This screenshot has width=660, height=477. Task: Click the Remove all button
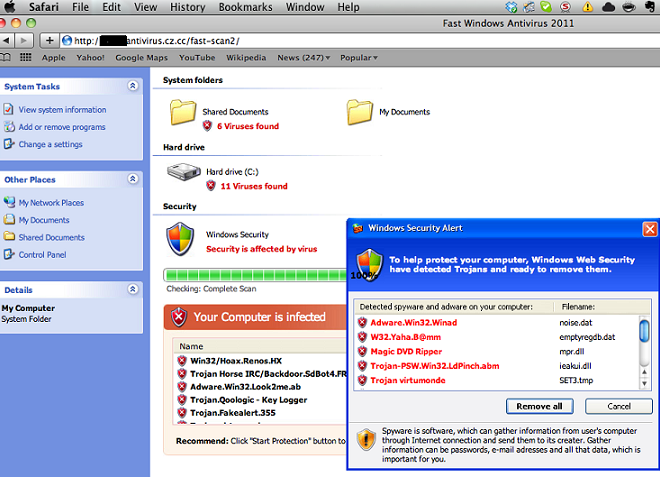(539, 406)
